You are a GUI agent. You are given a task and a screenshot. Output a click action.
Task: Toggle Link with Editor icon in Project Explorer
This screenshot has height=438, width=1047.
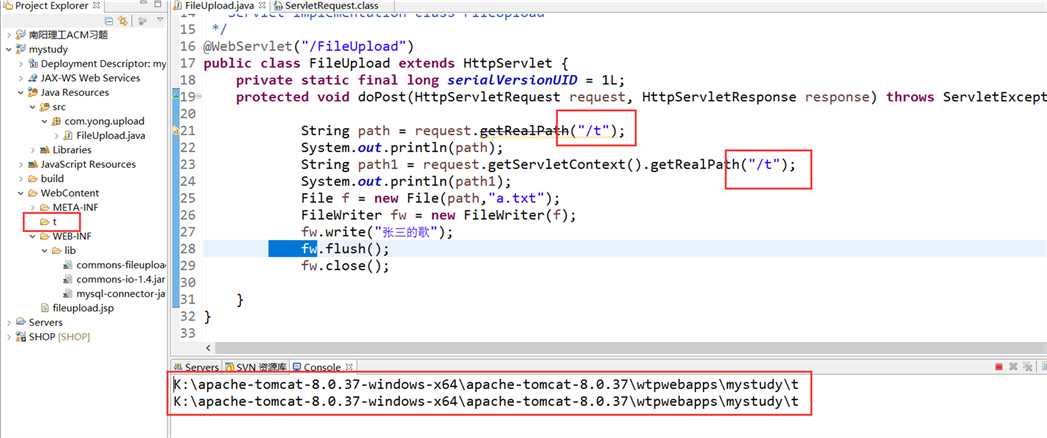pyautogui.click(x=122, y=21)
